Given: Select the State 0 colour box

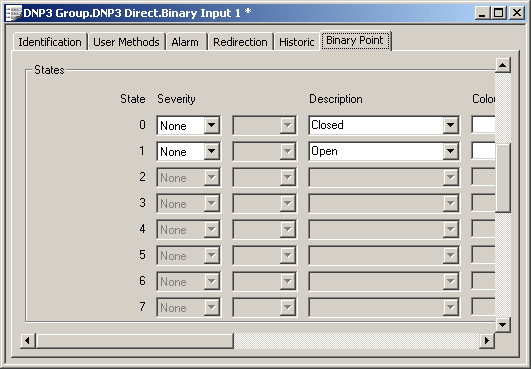Looking at the screenshot, I should pyautogui.click(x=484, y=125).
